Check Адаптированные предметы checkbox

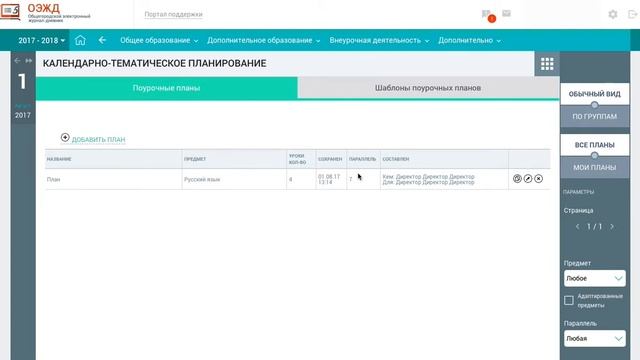pos(569,300)
